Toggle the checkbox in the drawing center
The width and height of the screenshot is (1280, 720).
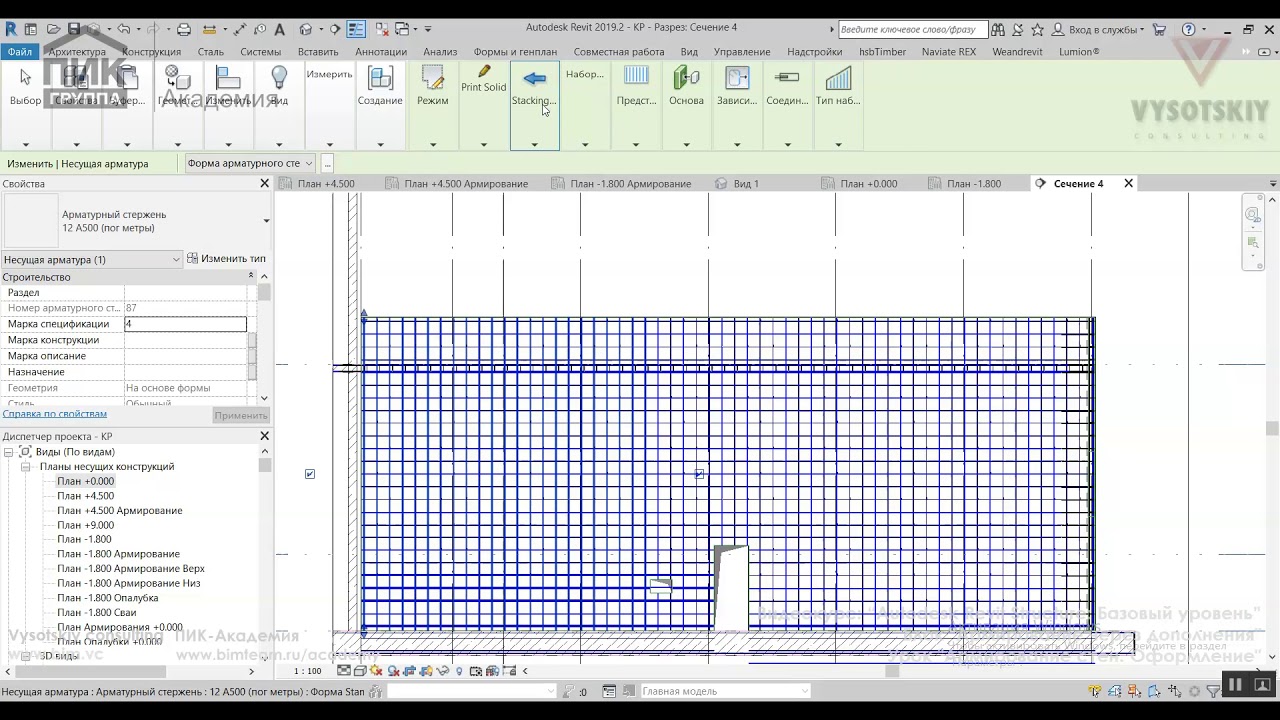[x=699, y=474]
